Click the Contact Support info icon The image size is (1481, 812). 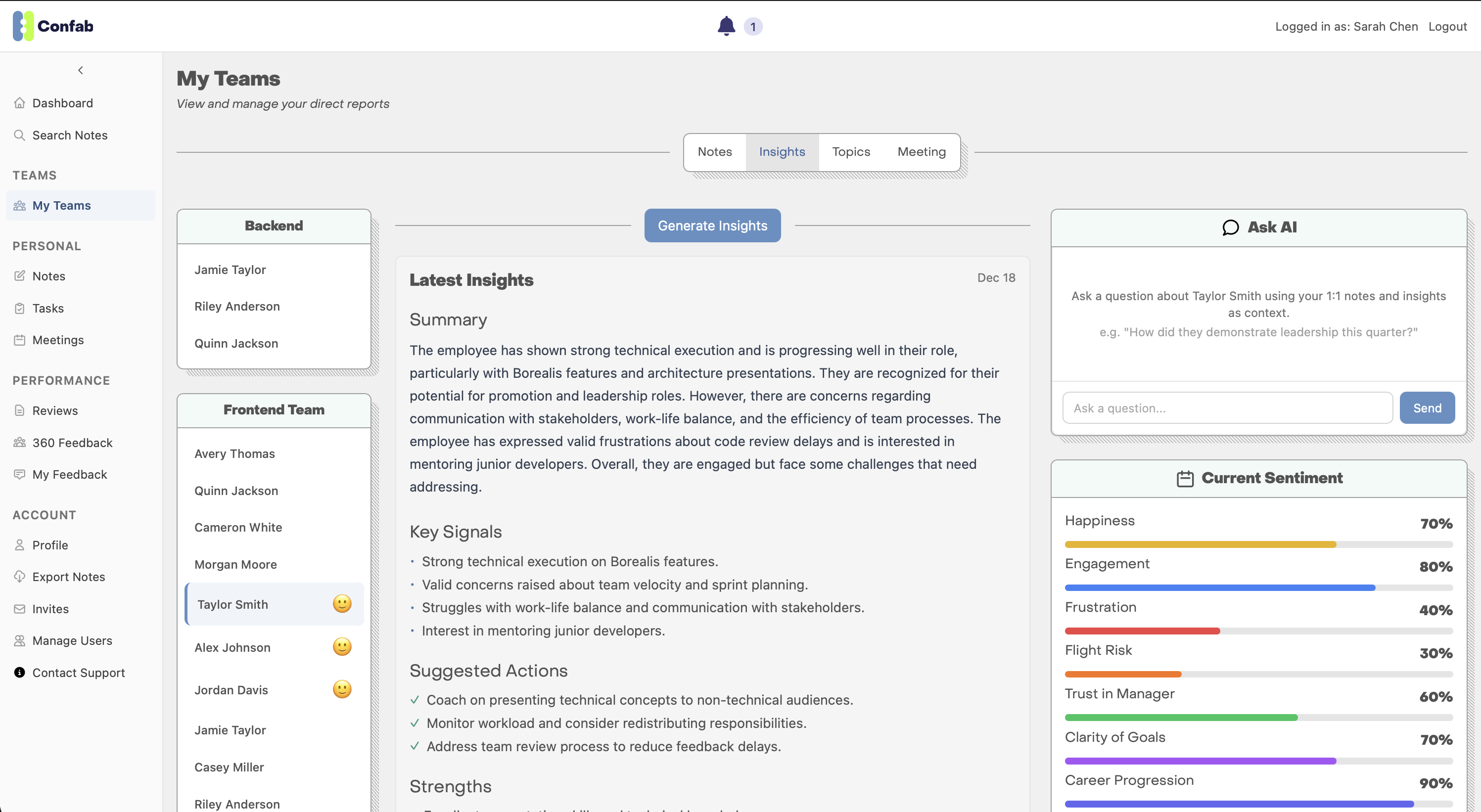click(x=20, y=673)
